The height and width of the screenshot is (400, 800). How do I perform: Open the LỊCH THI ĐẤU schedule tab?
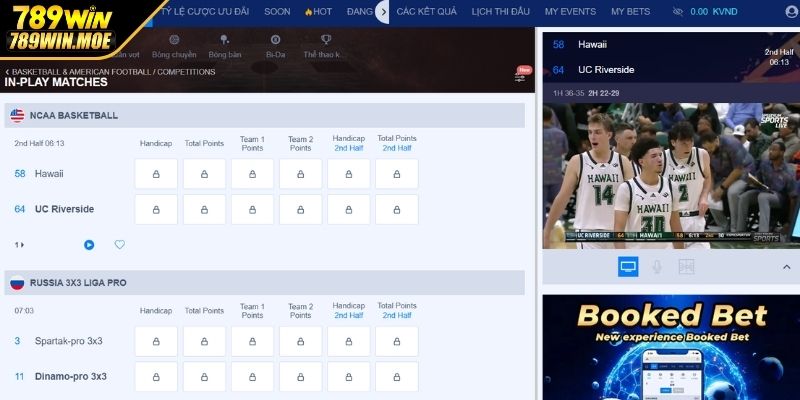501,11
